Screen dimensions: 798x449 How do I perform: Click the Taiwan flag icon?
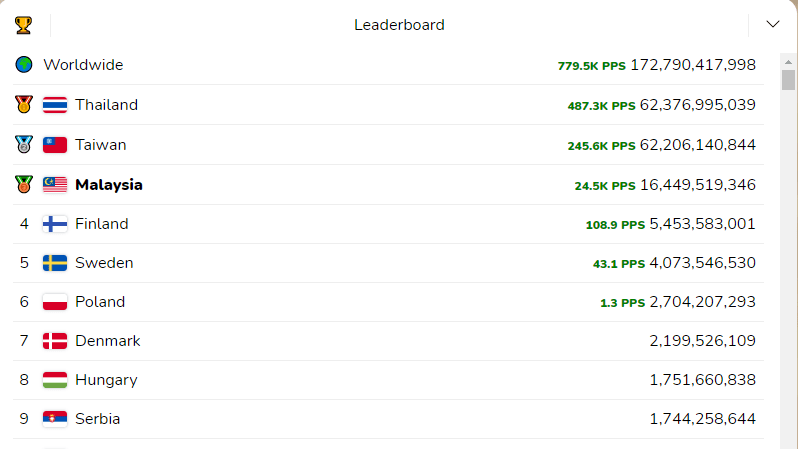(x=55, y=145)
